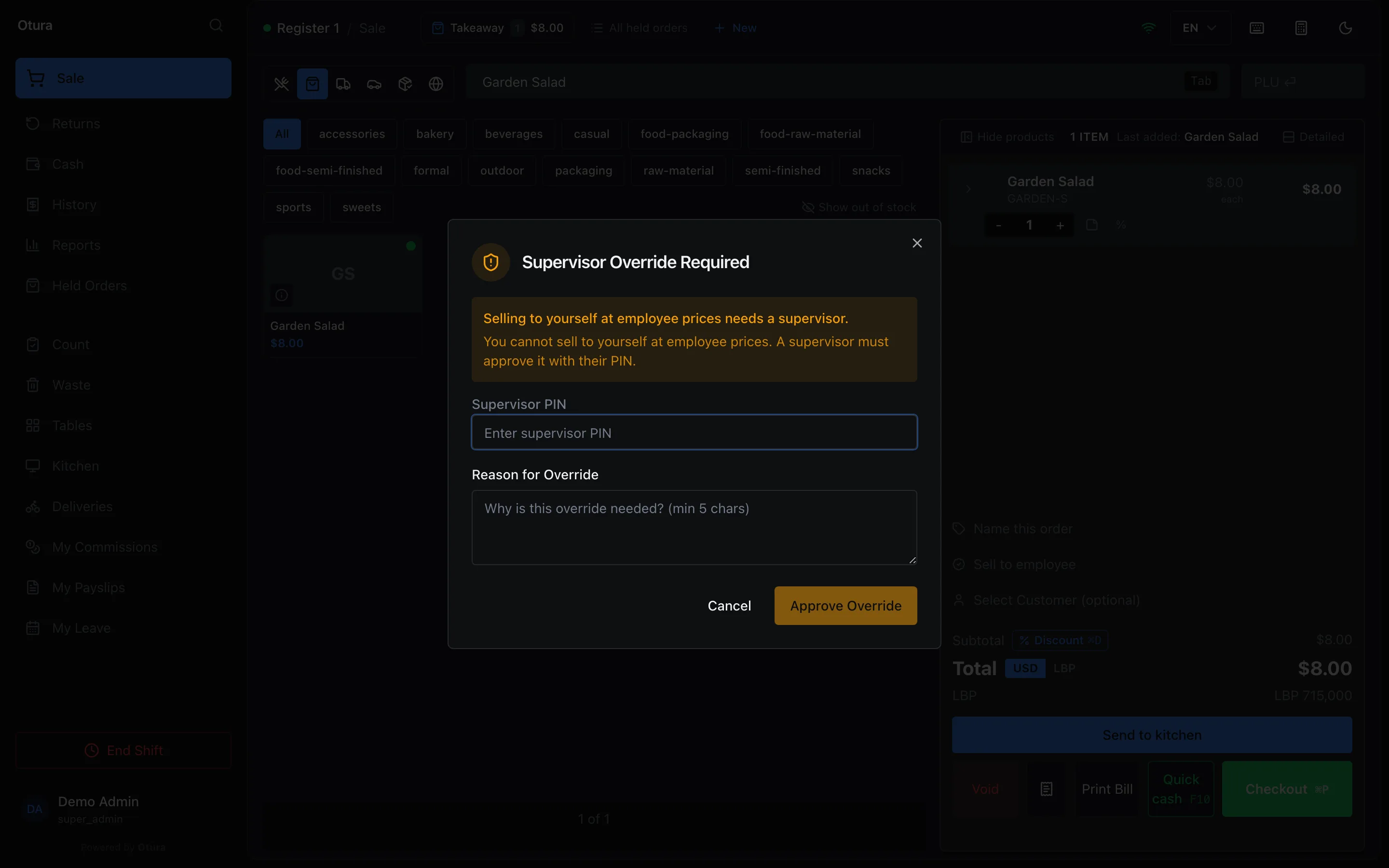Open Select Customer dropdown
The height and width of the screenshot is (868, 1389).
click(1153, 600)
